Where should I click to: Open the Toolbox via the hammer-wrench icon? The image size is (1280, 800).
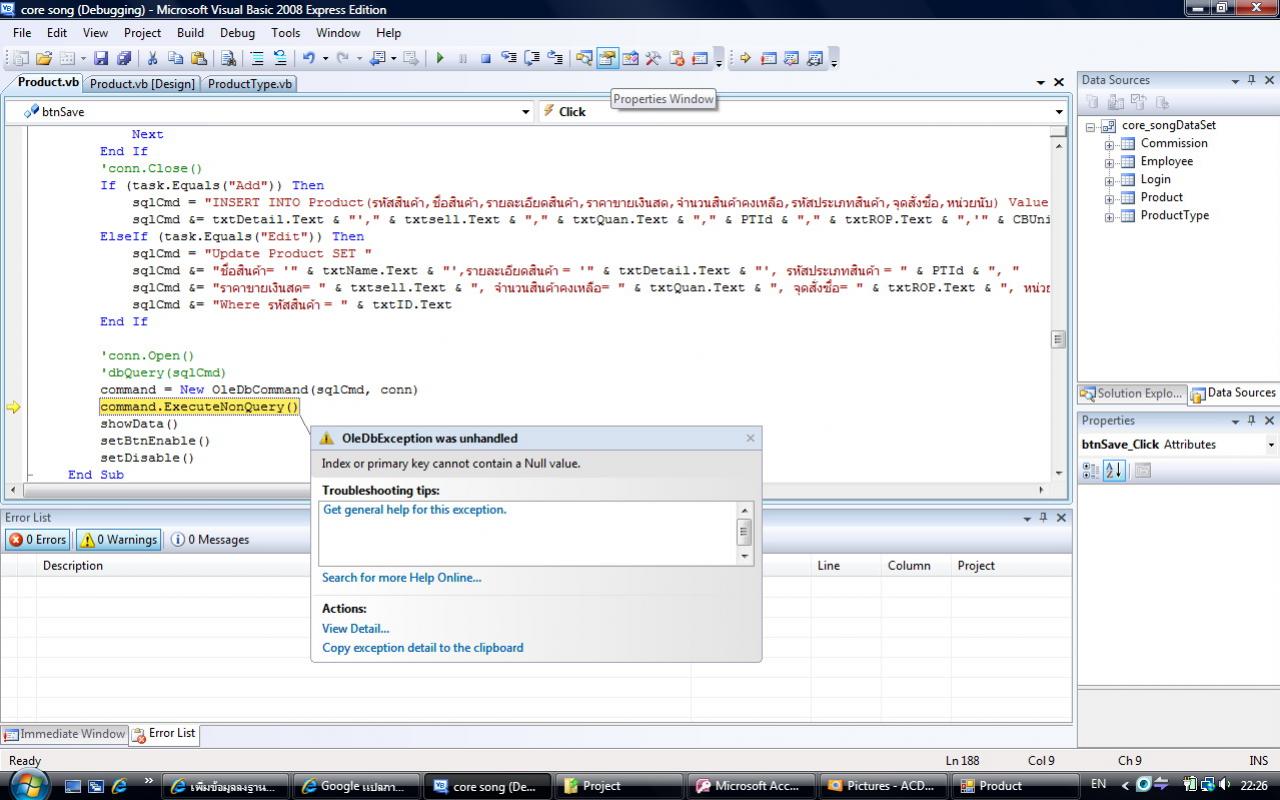pos(653,59)
